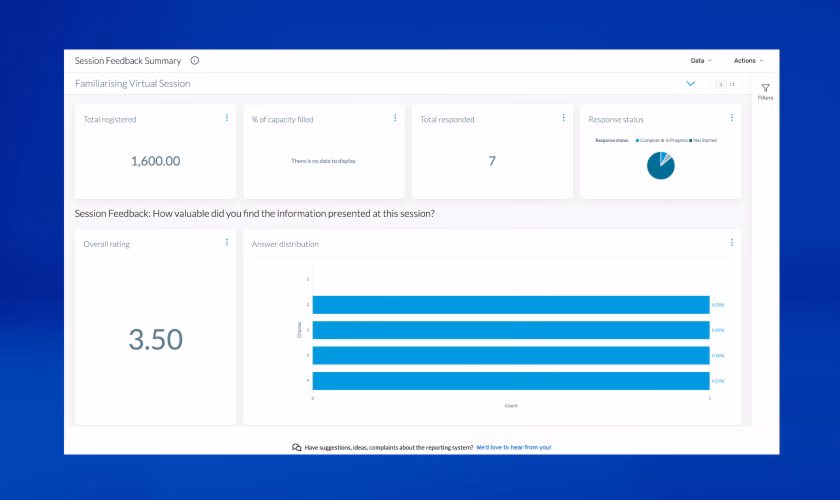Toggle the In Progress legend entry
The height and width of the screenshot is (500, 840).
click(x=674, y=140)
